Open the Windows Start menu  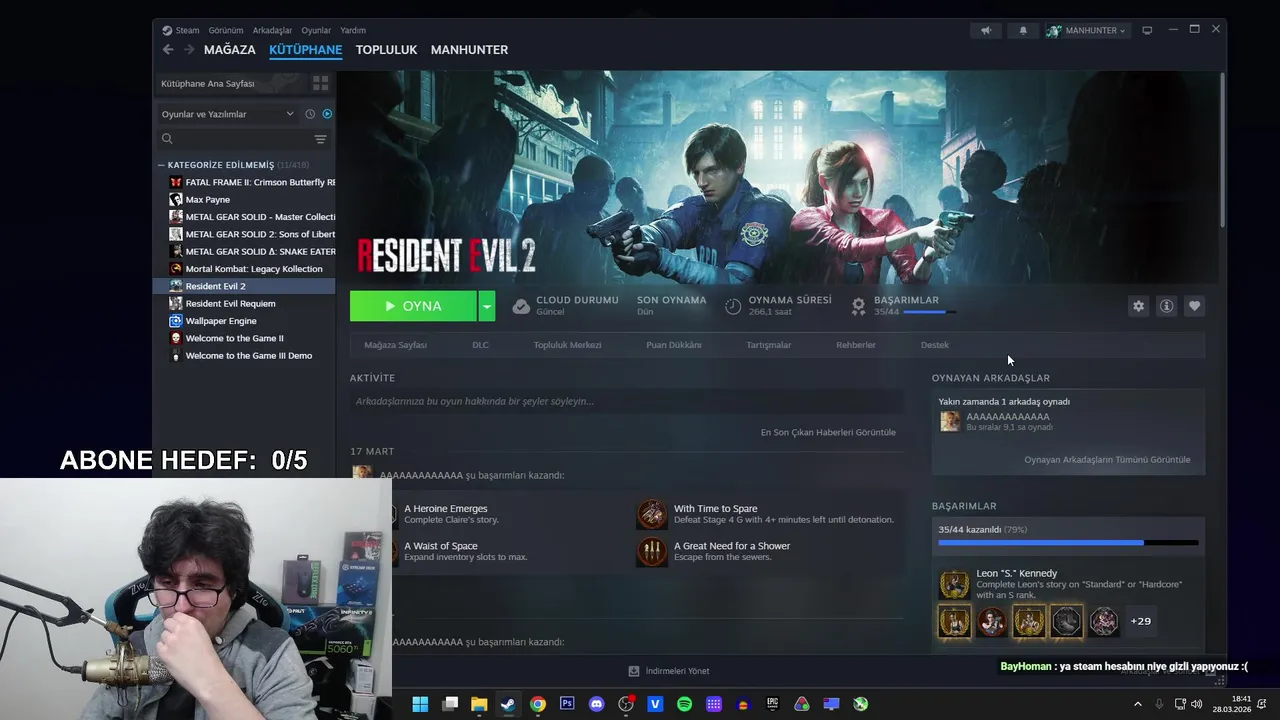pyautogui.click(x=420, y=704)
